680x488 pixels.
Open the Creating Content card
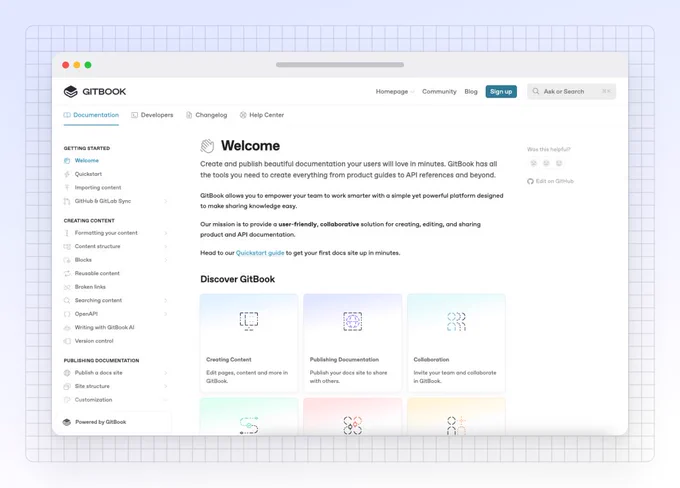[249, 343]
